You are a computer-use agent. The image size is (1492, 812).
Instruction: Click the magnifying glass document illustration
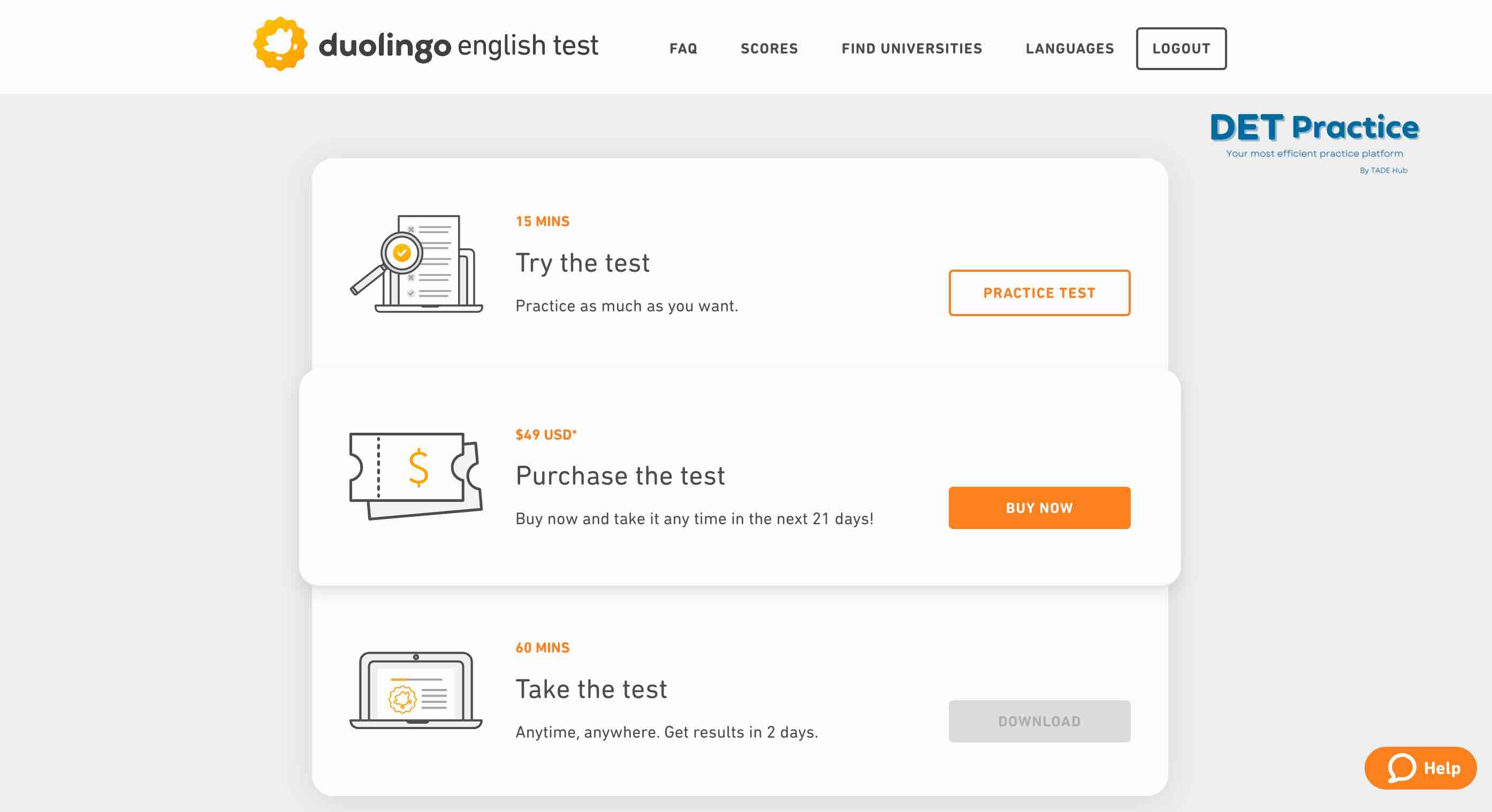pyautogui.click(x=416, y=263)
